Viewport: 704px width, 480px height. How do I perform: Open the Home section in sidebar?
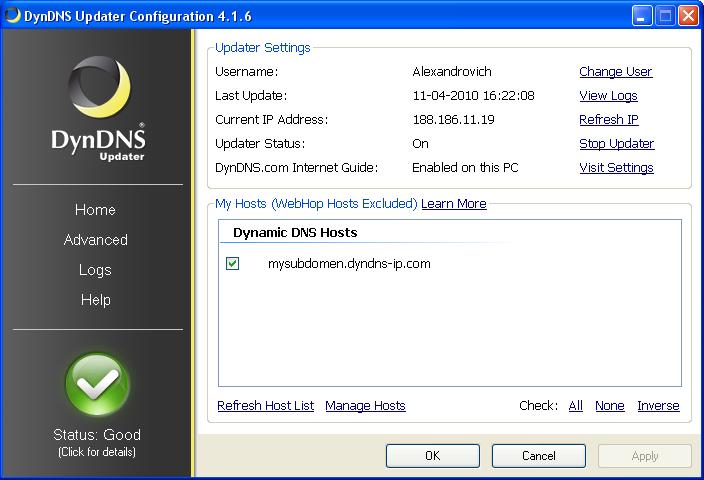(95, 210)
